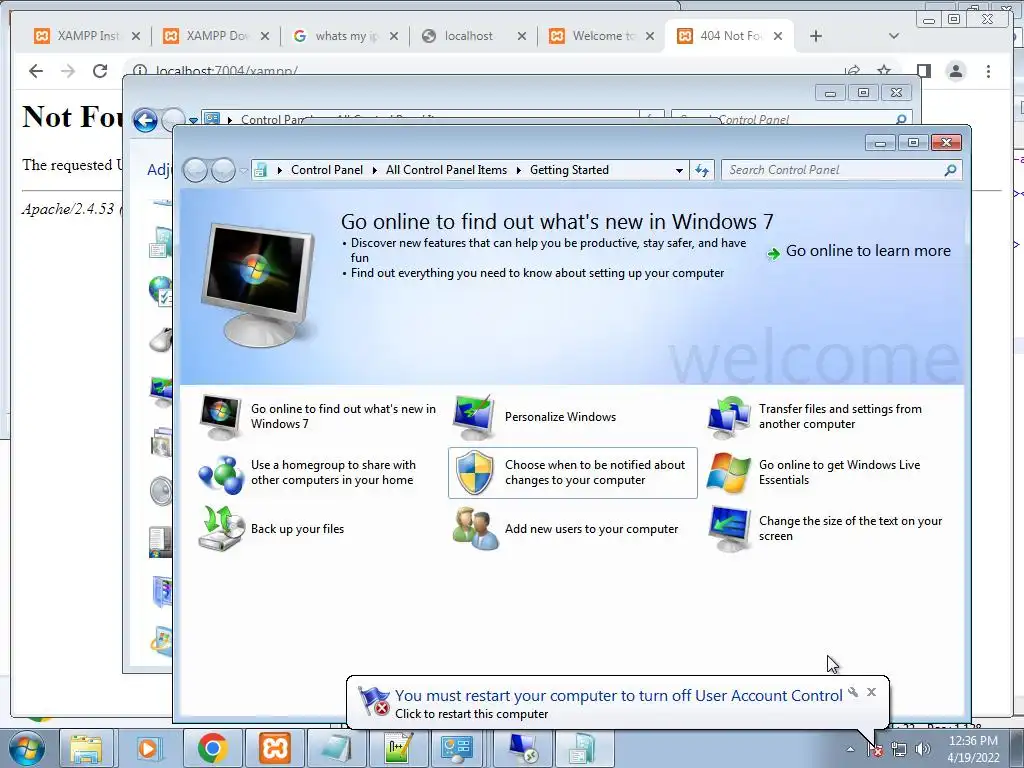Click the Search Control Panel field in Getting Started window
Viewport: 1024px width, 768px height.
point(833,170)
